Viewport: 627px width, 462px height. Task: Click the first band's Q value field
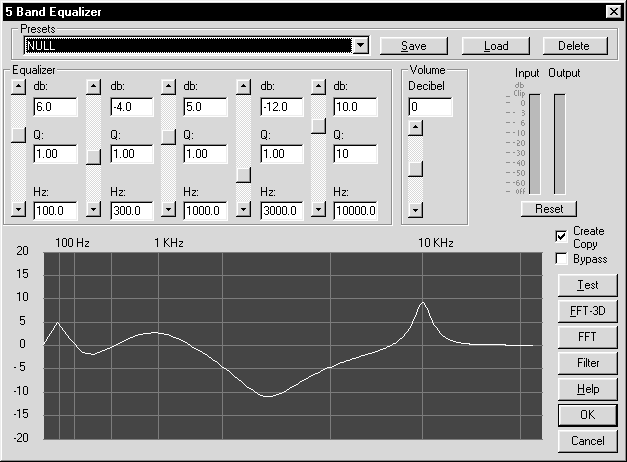(54, 155)
